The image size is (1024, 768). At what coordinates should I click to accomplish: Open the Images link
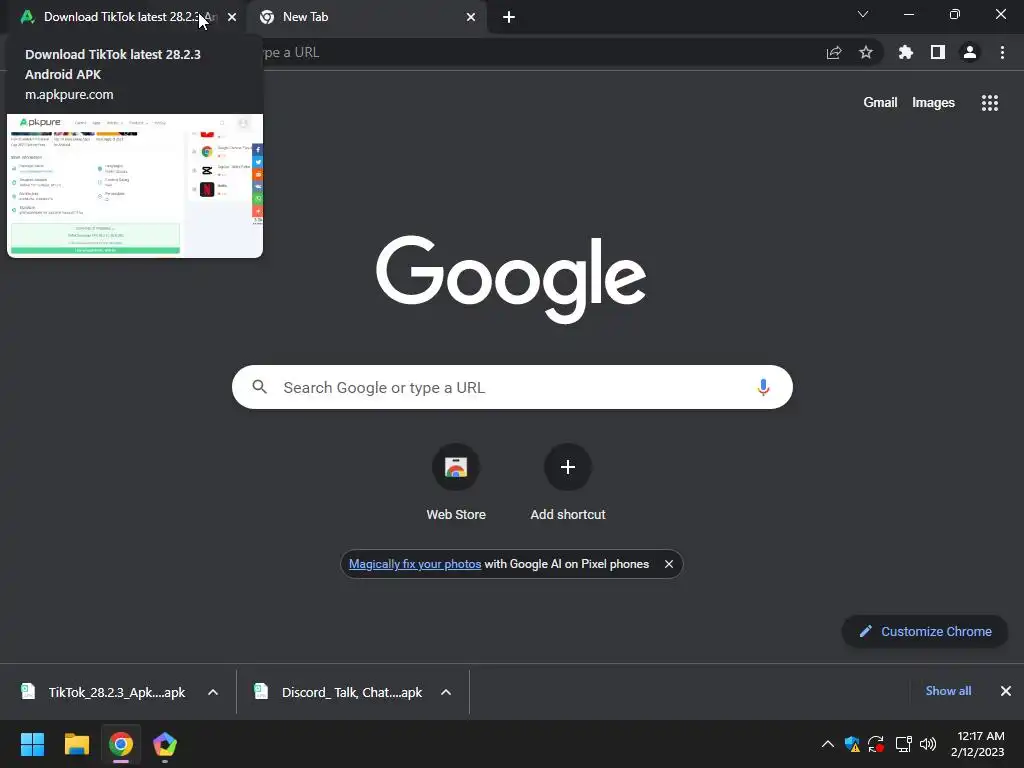click(x=933, y=103)
